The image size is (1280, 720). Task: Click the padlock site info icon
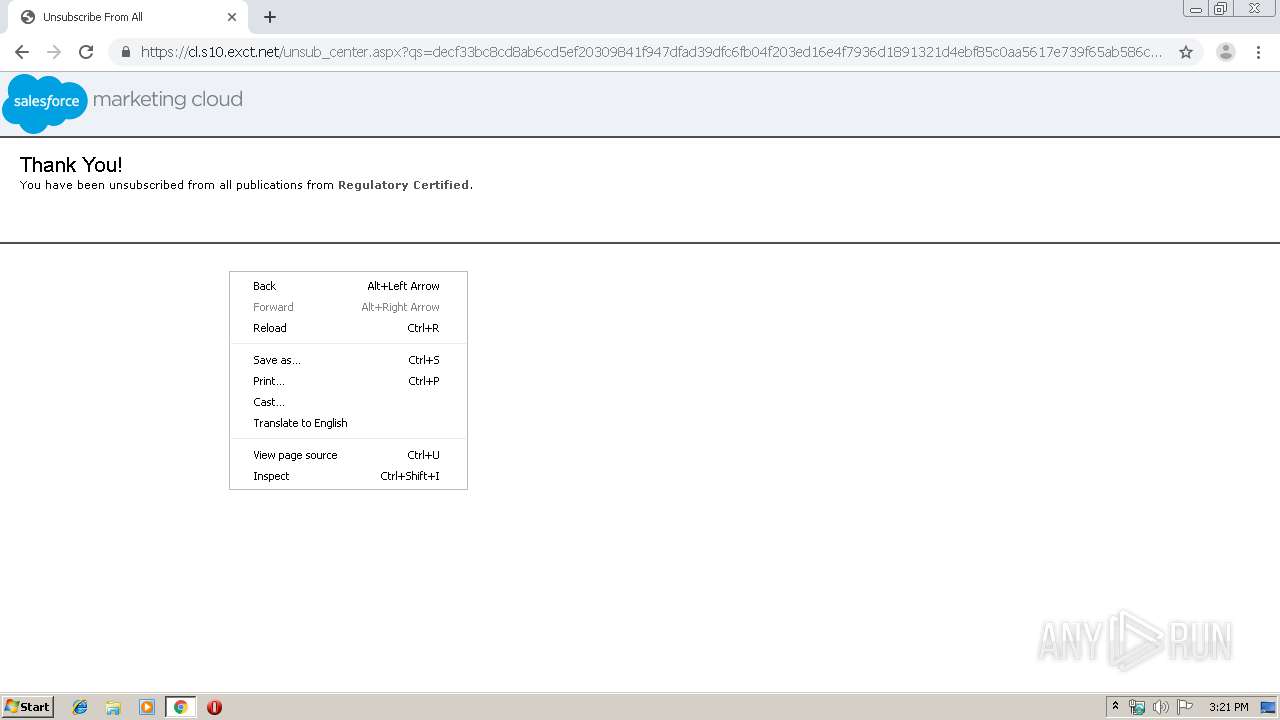125,52
